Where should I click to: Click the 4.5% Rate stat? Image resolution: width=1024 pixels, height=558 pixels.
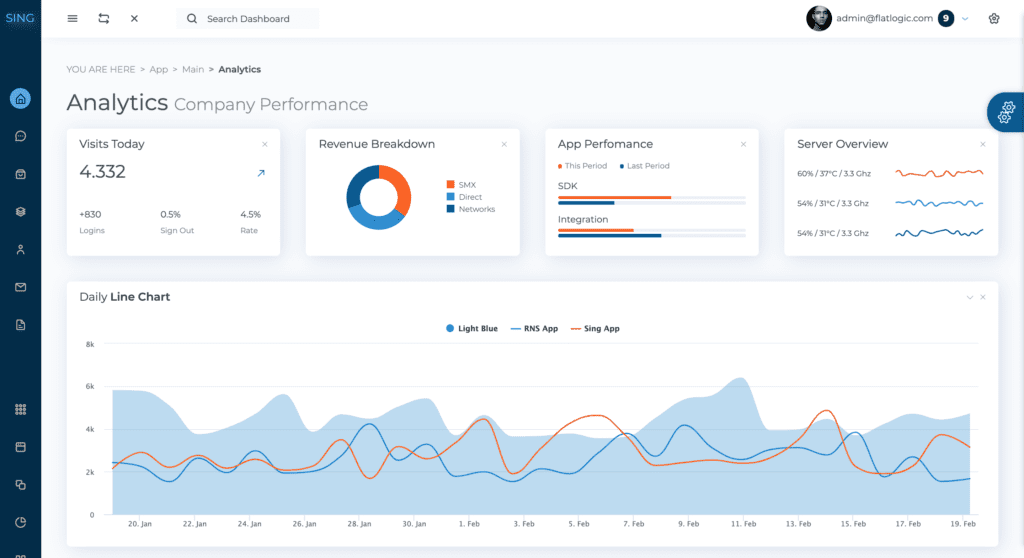click(x=250, y=222)
